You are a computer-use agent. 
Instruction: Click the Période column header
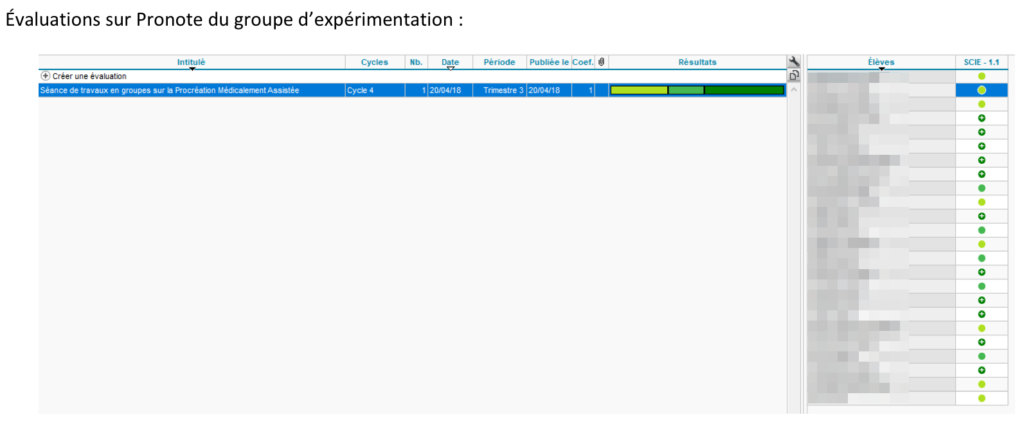[500, 62]
